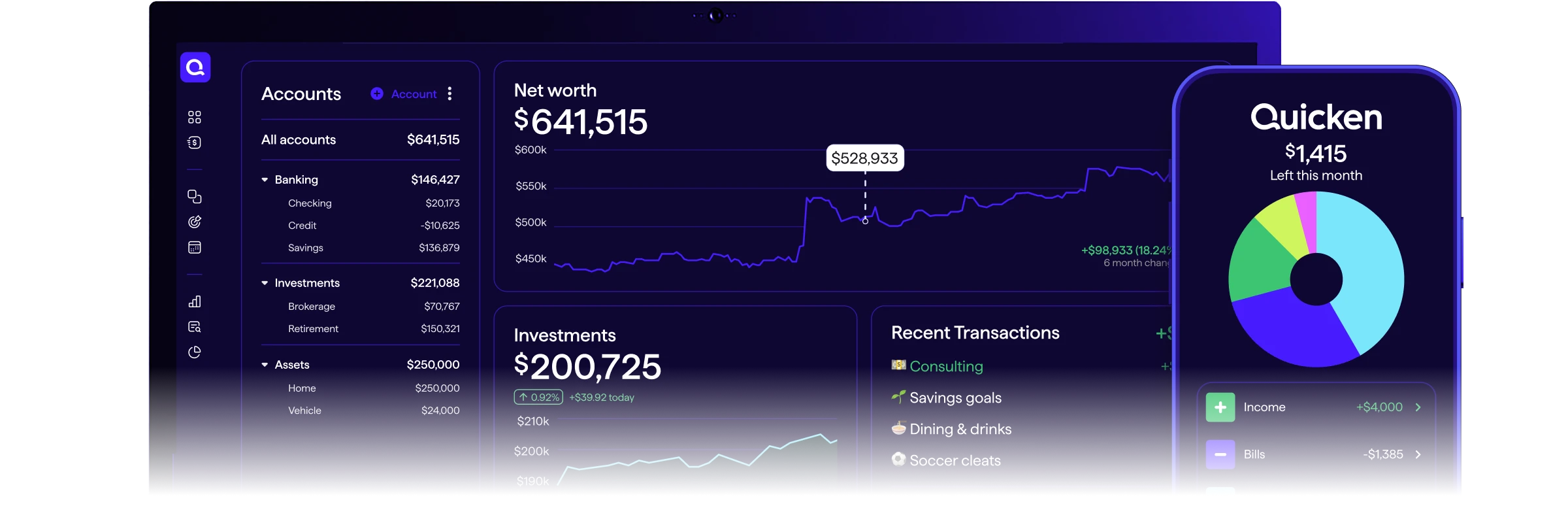Click the sprout icon beside Savings goals
1568x523 pixels.
[899, 396]
